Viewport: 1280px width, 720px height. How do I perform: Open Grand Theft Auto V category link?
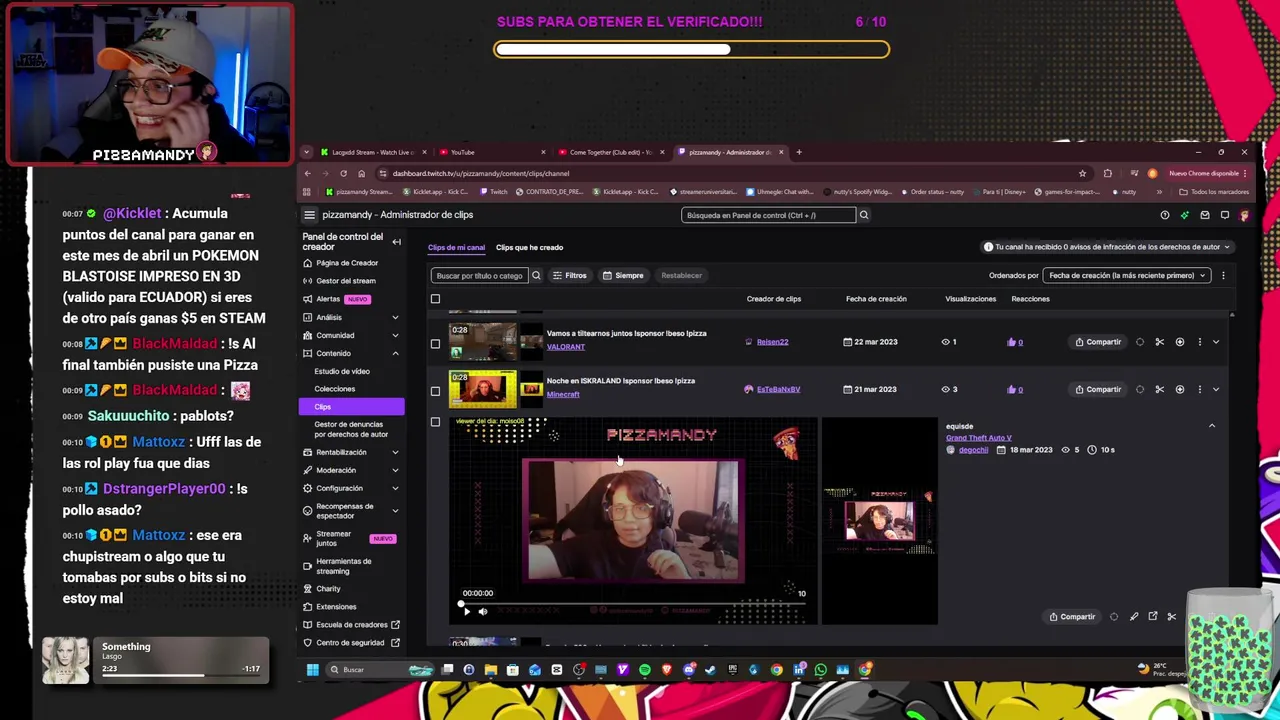tap(979, 438)
